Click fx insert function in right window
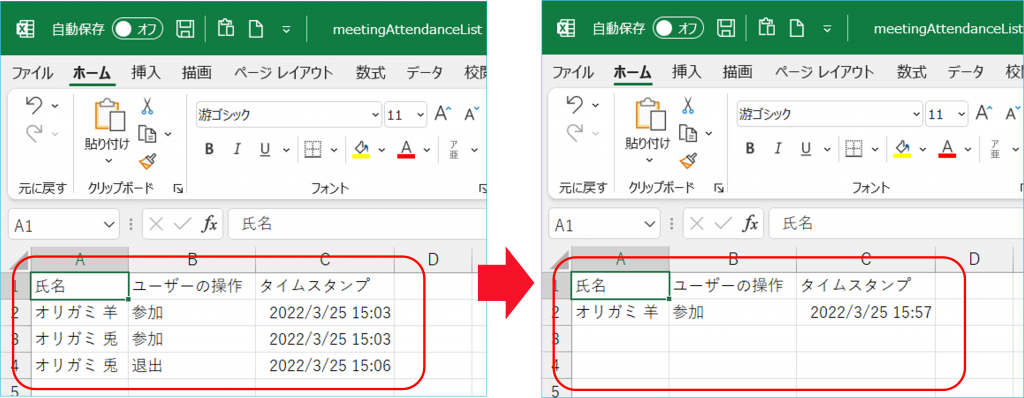Screen dimensions: 1024x398 (750, 225)
